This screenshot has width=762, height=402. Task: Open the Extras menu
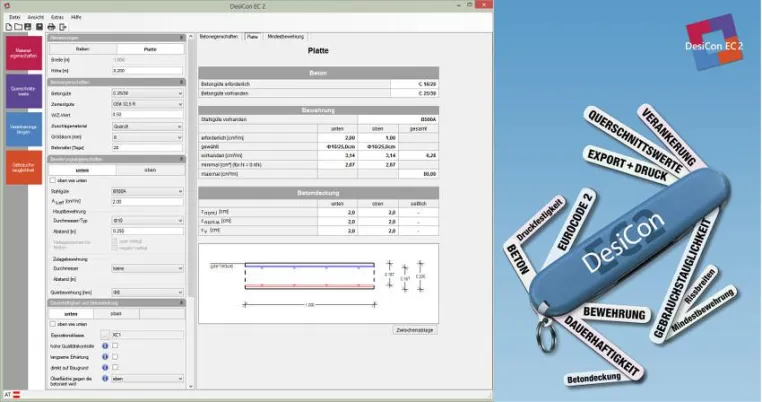pyautogui.click(x=57, y=17)
